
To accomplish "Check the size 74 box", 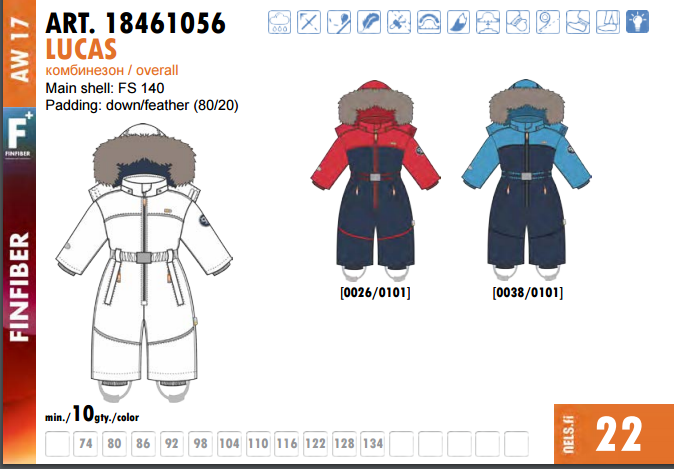I will (x=87, y=444).
